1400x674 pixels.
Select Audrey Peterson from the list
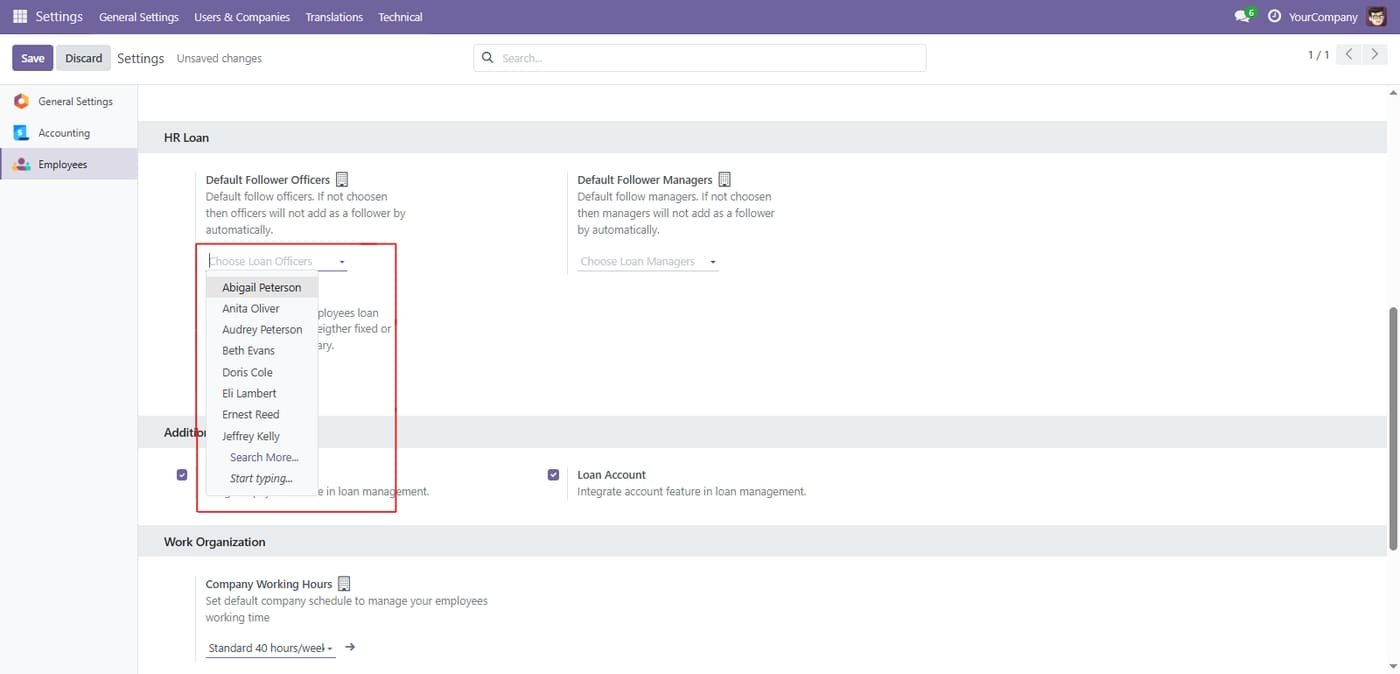262,329
